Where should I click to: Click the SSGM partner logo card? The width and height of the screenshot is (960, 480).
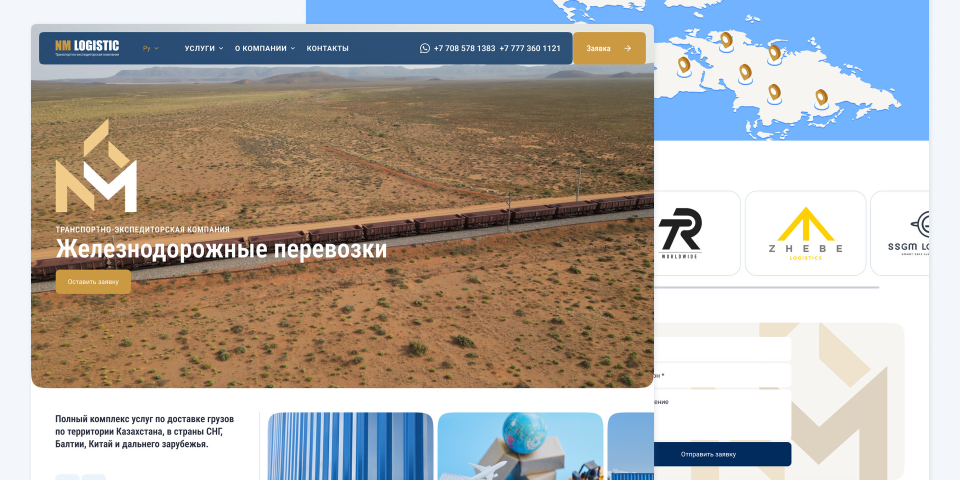pos(900,233)
